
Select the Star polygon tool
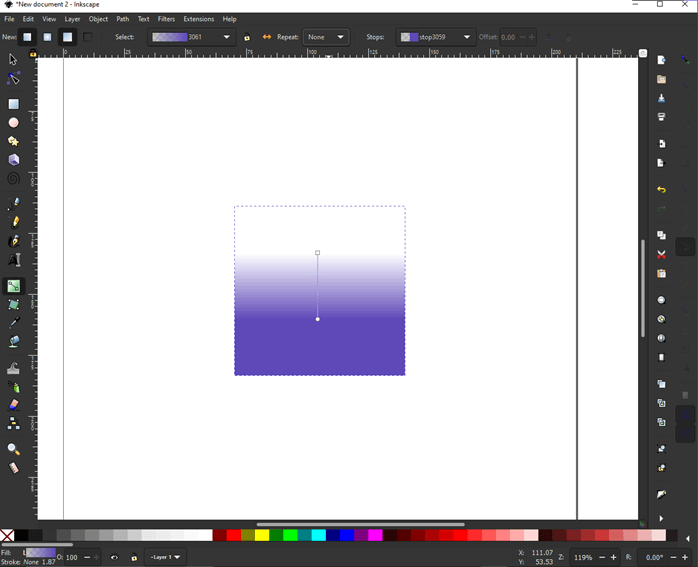(x=13, y=142)
